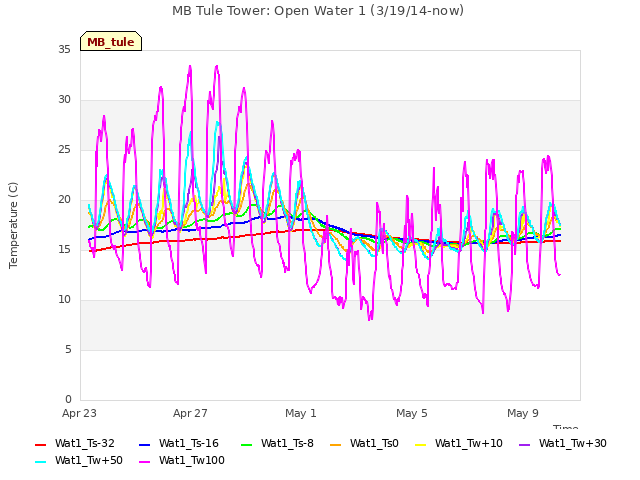
Task: Click the MB_tule tag label
Action: (x=111, y=42)
